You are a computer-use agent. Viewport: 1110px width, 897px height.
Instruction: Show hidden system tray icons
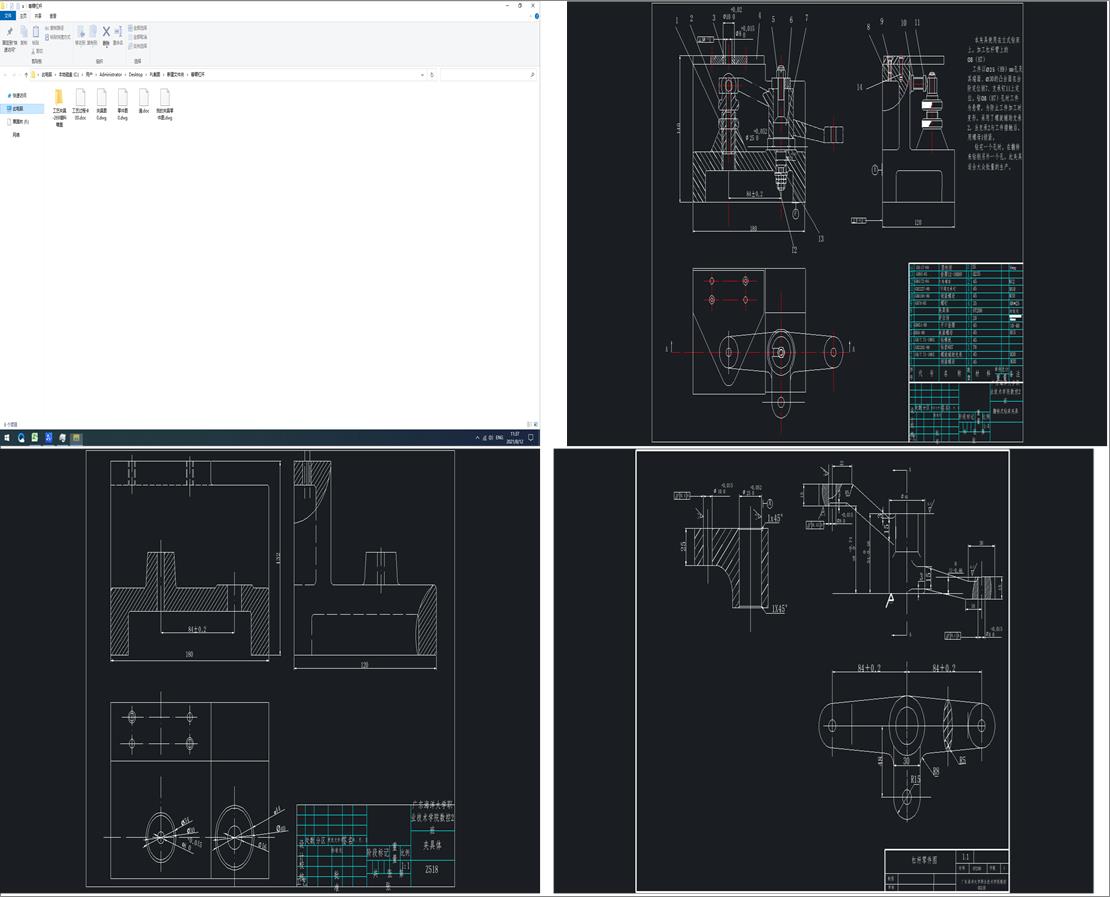coord(477,438)
